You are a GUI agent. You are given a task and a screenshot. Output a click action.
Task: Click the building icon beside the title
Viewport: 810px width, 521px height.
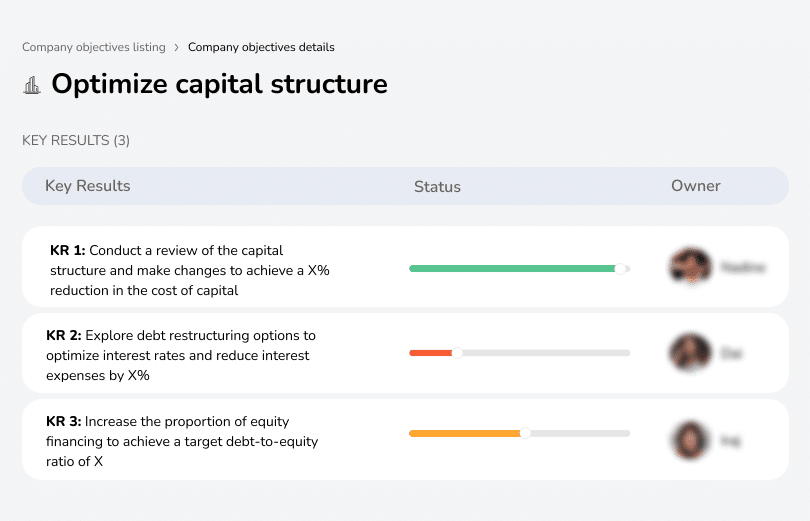32,85
